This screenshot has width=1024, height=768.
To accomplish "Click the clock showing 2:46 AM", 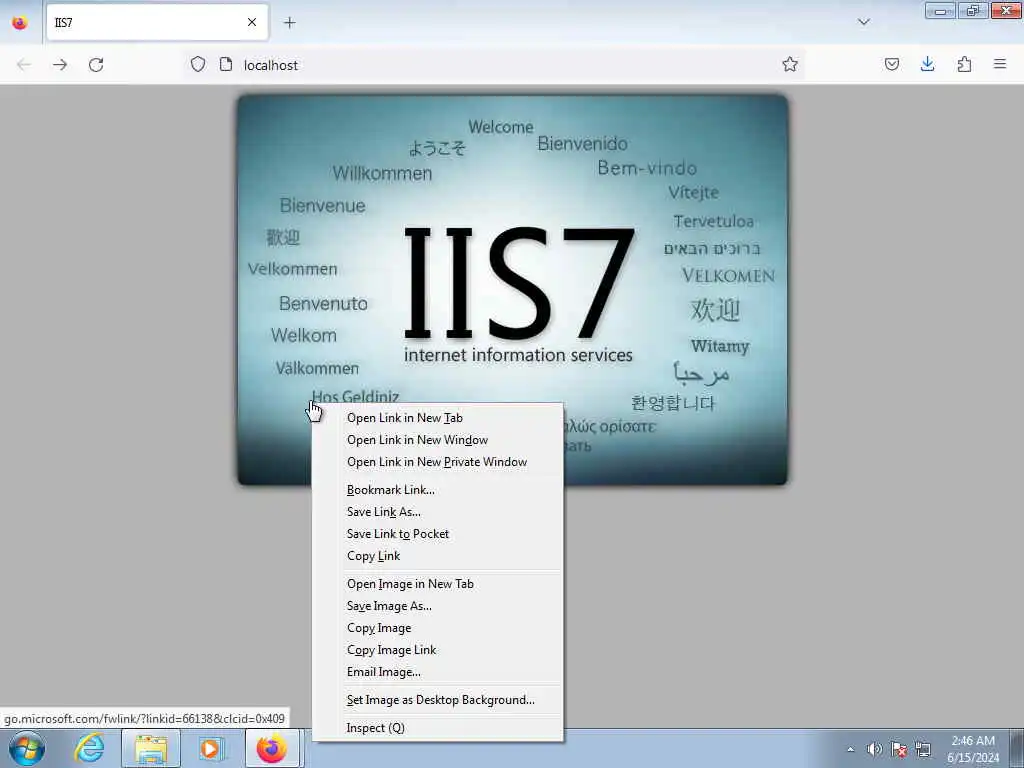I will tap(973, 749).
